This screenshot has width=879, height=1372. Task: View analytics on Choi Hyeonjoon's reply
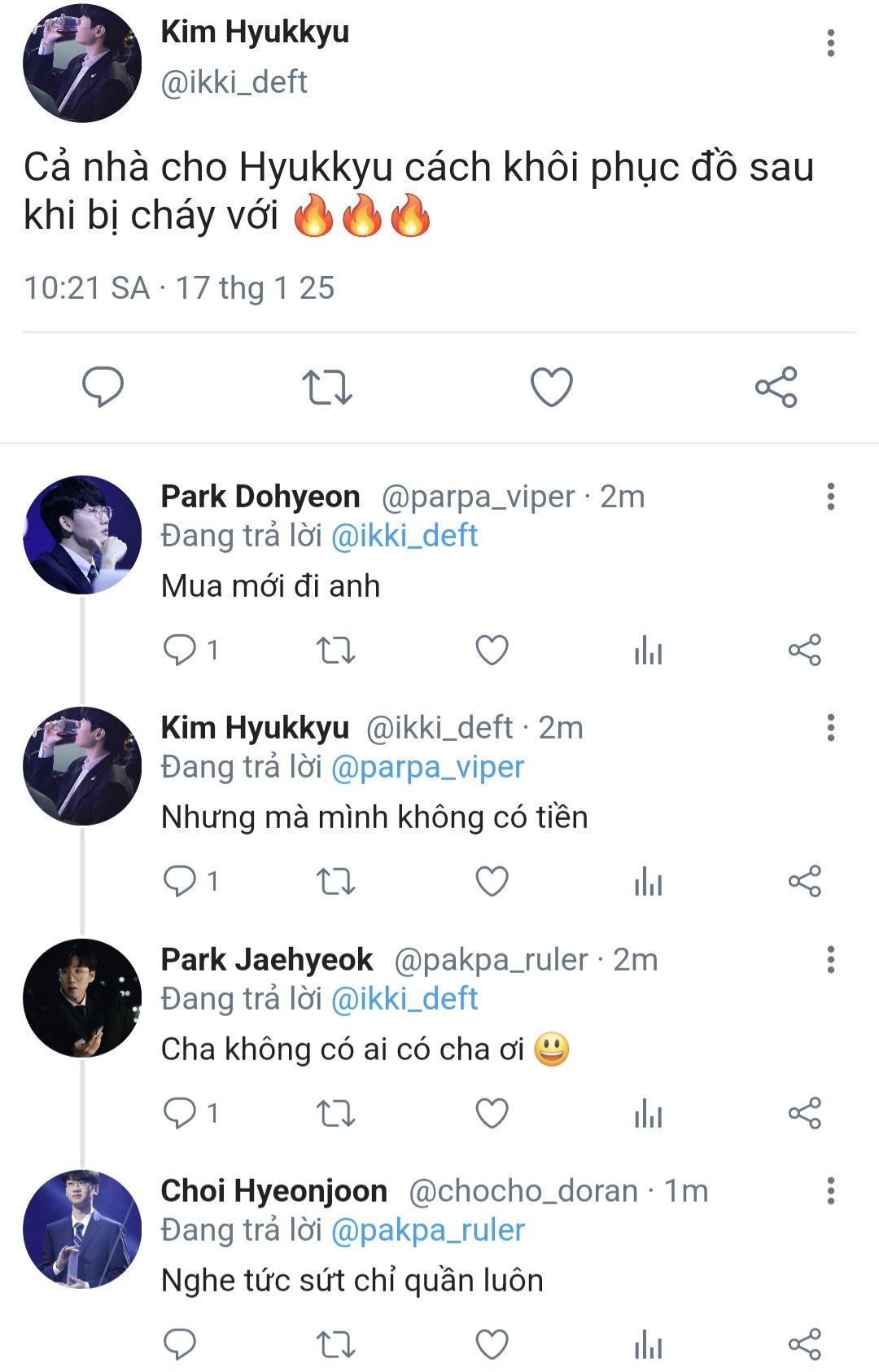[648, 1344]
